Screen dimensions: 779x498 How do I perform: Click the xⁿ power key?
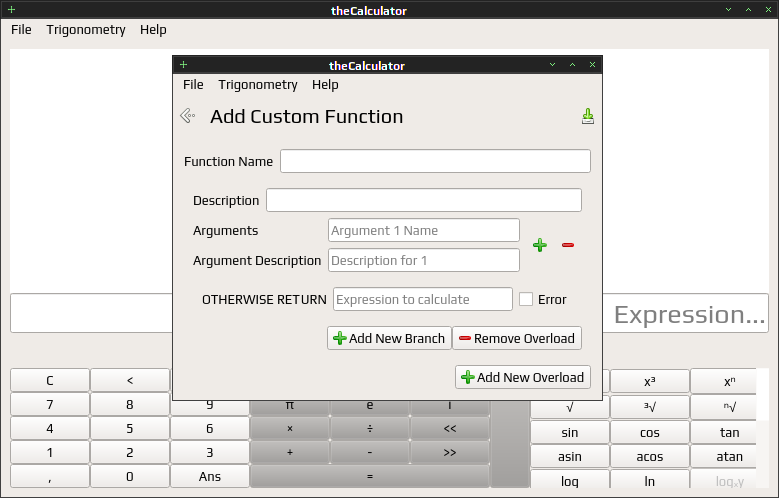(724, 381)
